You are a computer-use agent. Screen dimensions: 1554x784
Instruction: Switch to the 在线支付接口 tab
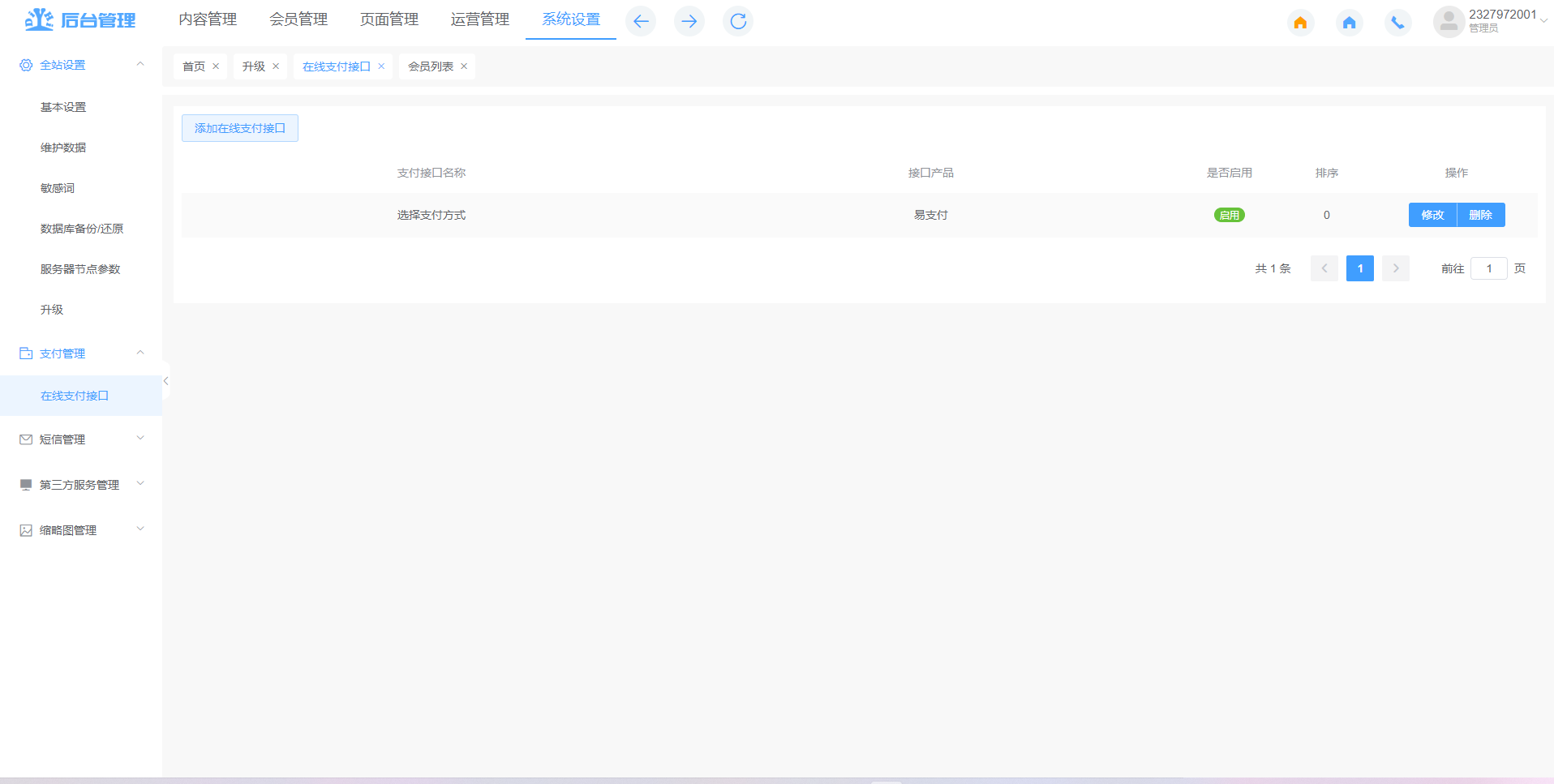point(337,66)
